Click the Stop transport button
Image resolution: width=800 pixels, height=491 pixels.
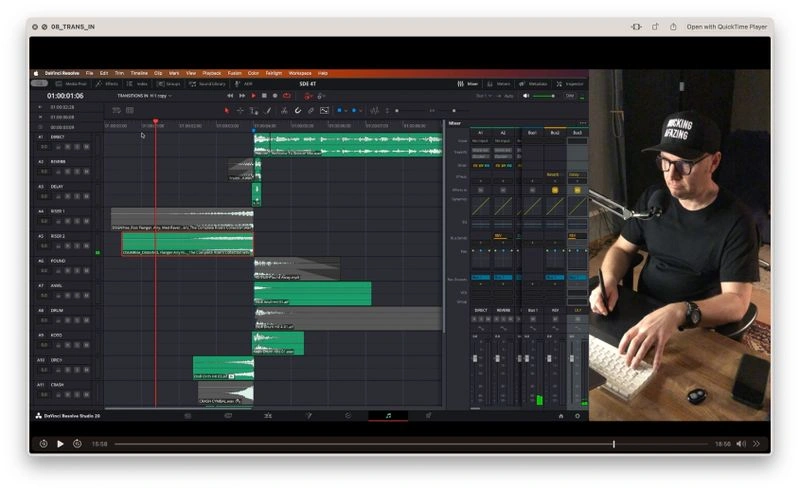coord(264,96)
